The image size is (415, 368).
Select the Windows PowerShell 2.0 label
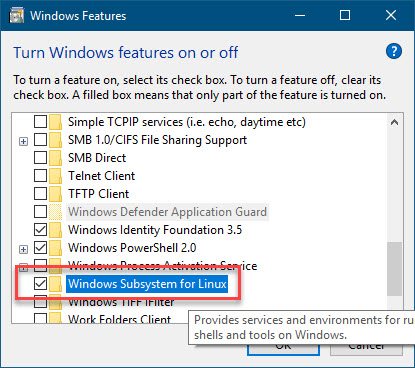click(132, 248)
